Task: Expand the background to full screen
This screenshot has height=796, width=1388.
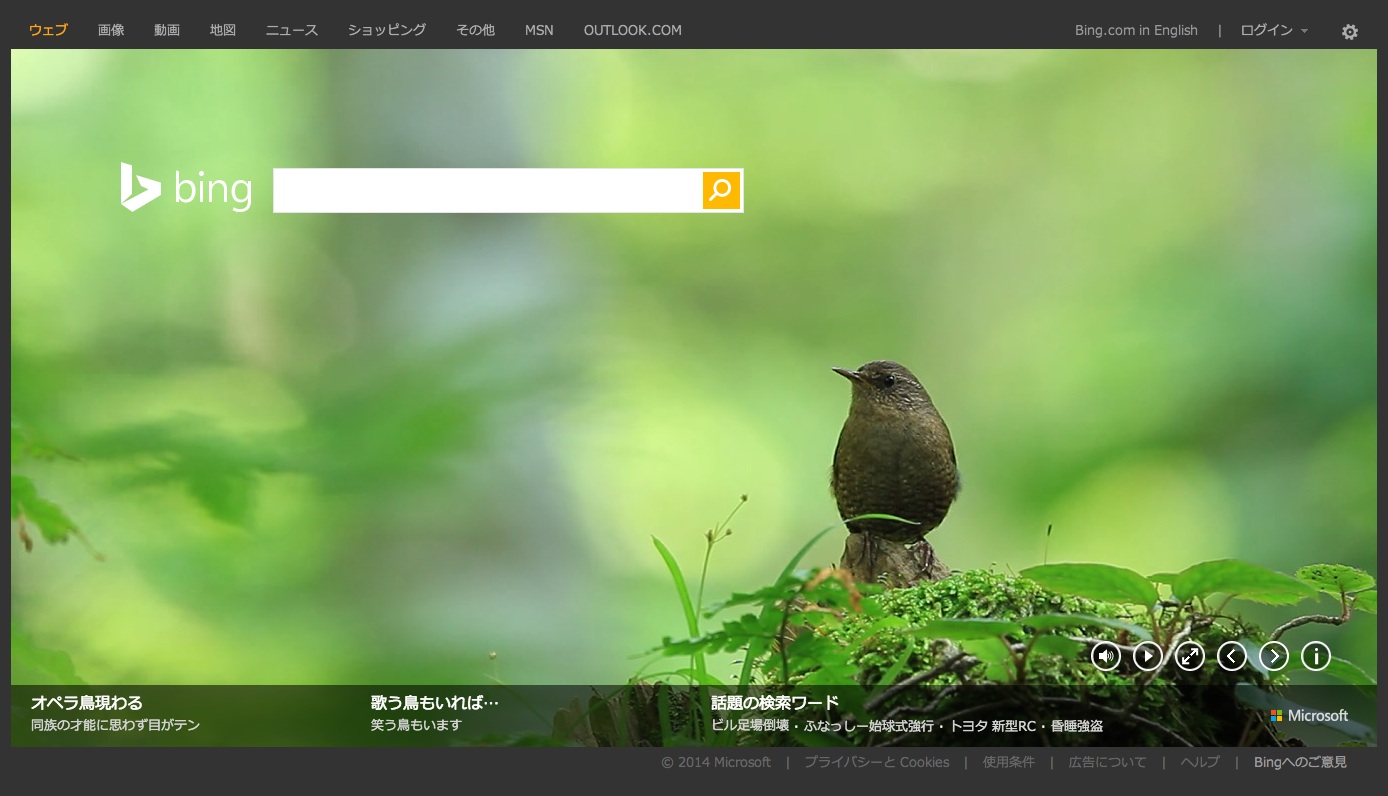Action: pos(1189,656)
